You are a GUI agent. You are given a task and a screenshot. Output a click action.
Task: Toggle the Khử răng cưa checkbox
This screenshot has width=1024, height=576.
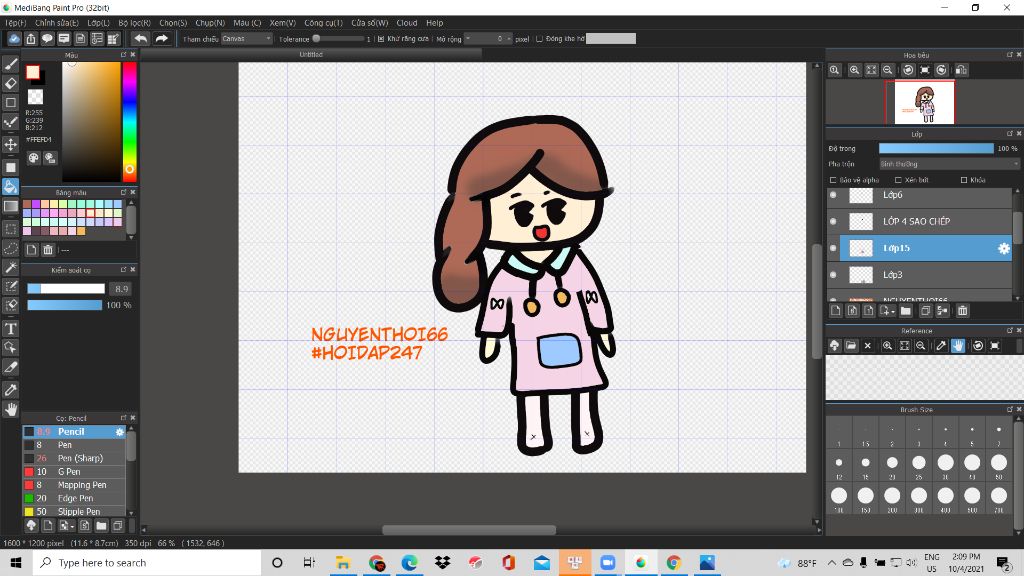[381, 39]
